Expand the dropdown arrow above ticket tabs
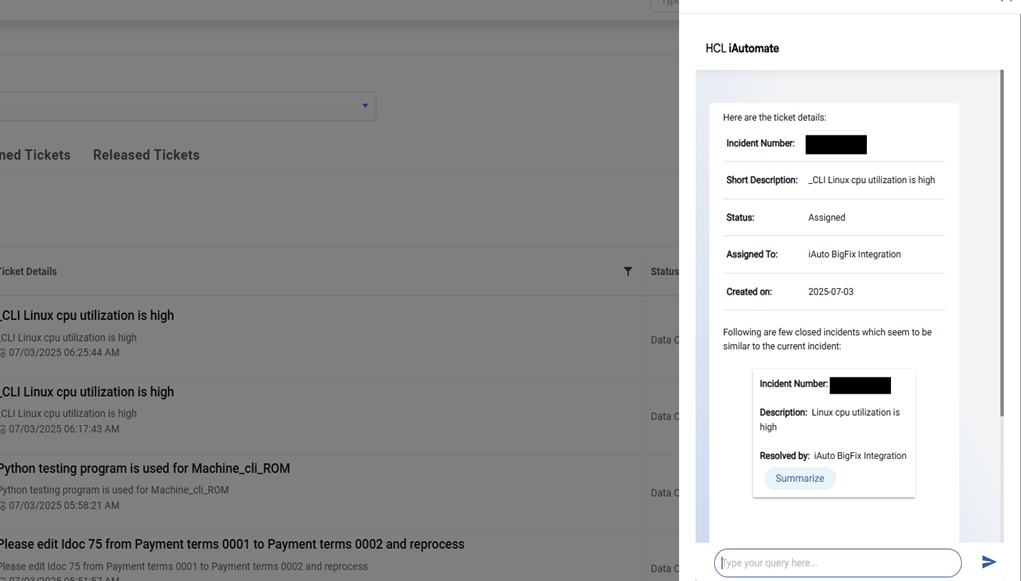This screenshot has width=1021, height=581. coord(365,106)
